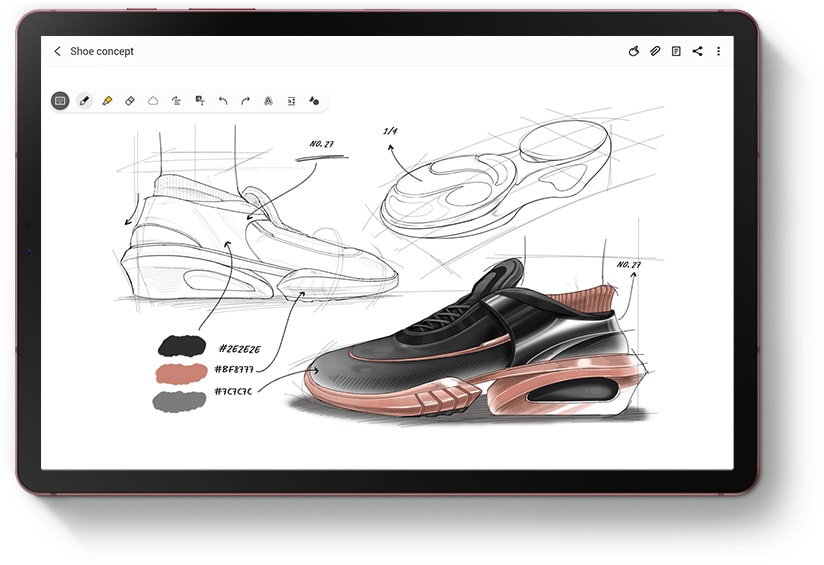Viewport: 824px width, 565px height.
Task: Select the Pen tool
Action: (84, 101)
